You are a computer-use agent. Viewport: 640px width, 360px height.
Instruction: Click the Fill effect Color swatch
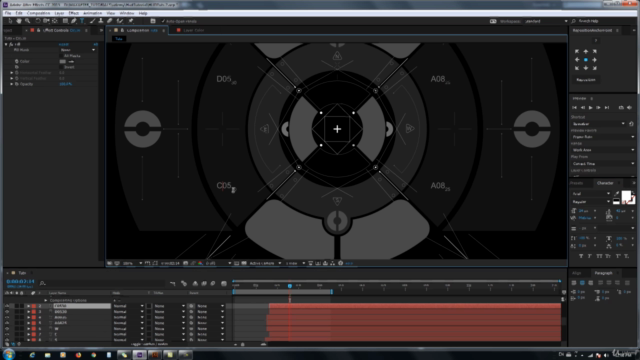coord(62,61)
